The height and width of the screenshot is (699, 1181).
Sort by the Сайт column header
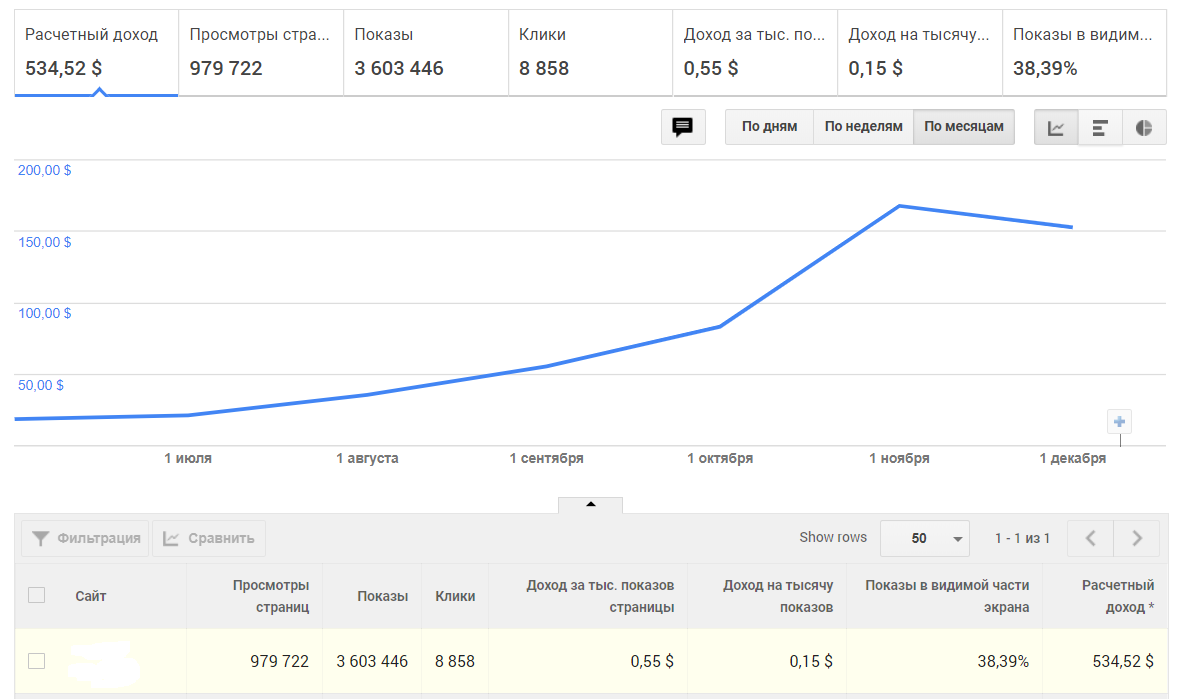pyautogui.click(x=90, y=596)
